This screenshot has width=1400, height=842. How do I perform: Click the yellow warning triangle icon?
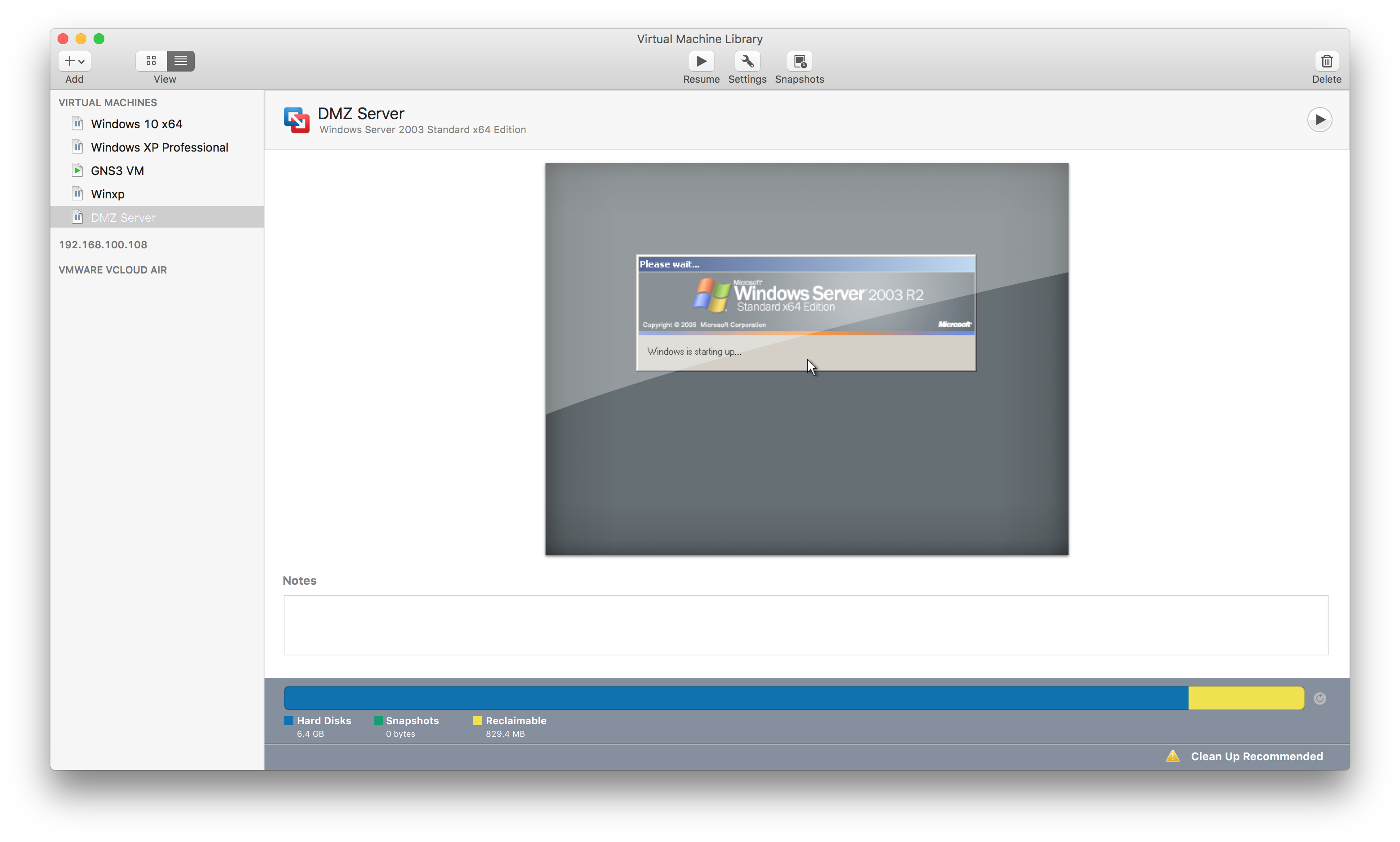[x=1172, y=757]
